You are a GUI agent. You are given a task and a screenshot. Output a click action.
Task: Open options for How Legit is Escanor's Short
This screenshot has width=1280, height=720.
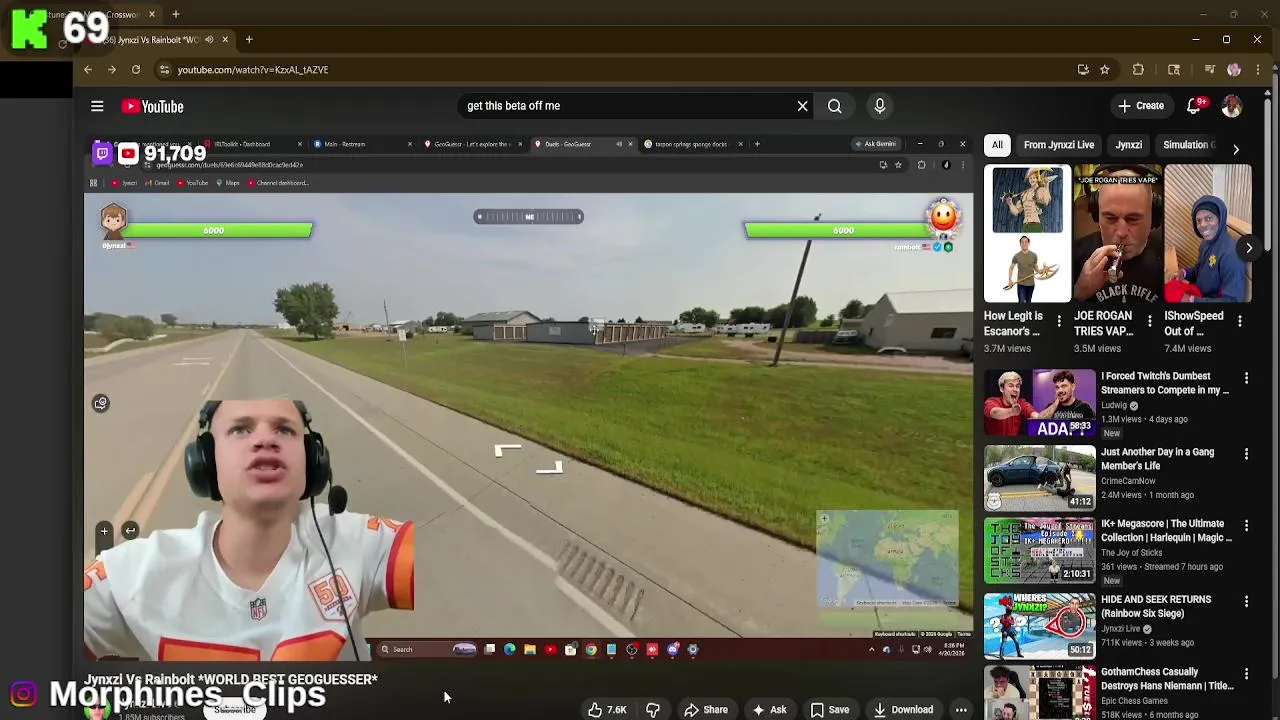point(1059,322)
